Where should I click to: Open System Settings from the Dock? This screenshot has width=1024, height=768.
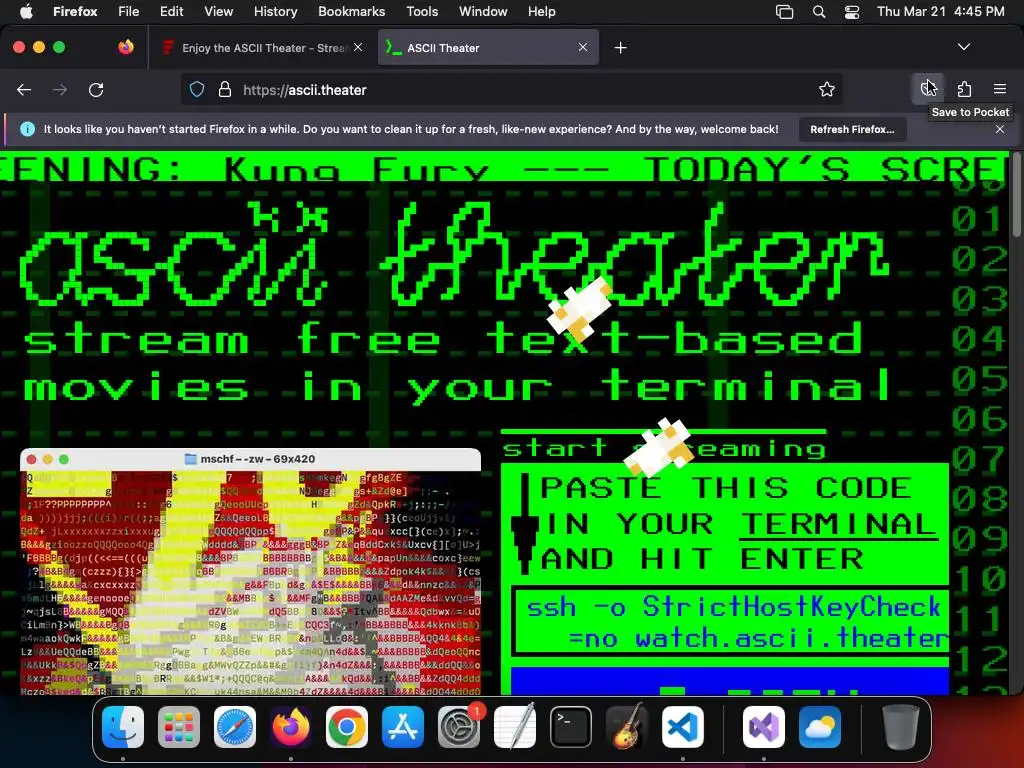click(x=459, y=727)
